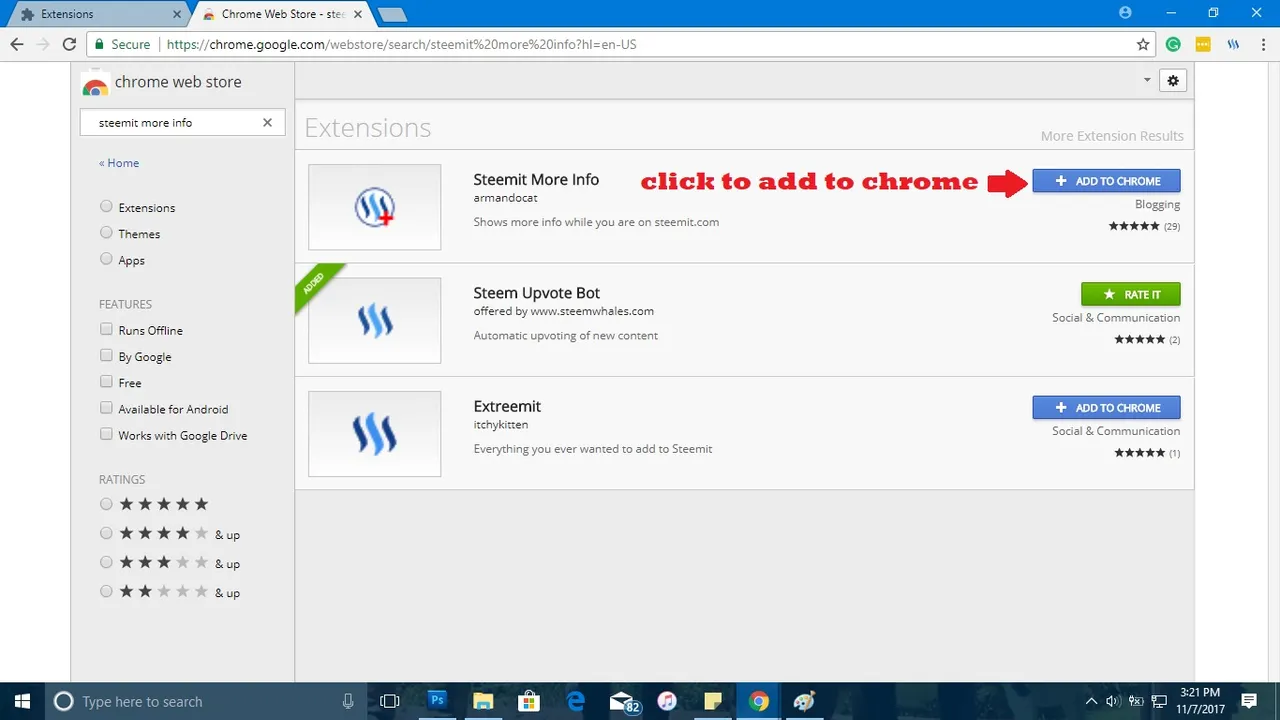Select the two stars & up filter
Screen dimensions: 1280x720
106,592
